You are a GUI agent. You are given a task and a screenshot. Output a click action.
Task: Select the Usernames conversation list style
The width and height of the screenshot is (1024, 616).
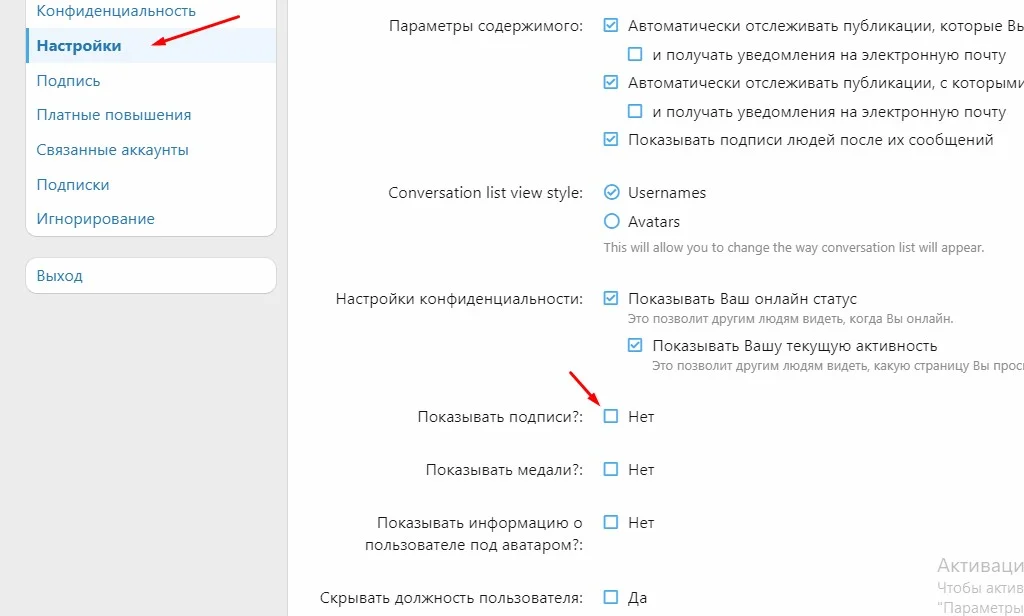tap(611, 192)
